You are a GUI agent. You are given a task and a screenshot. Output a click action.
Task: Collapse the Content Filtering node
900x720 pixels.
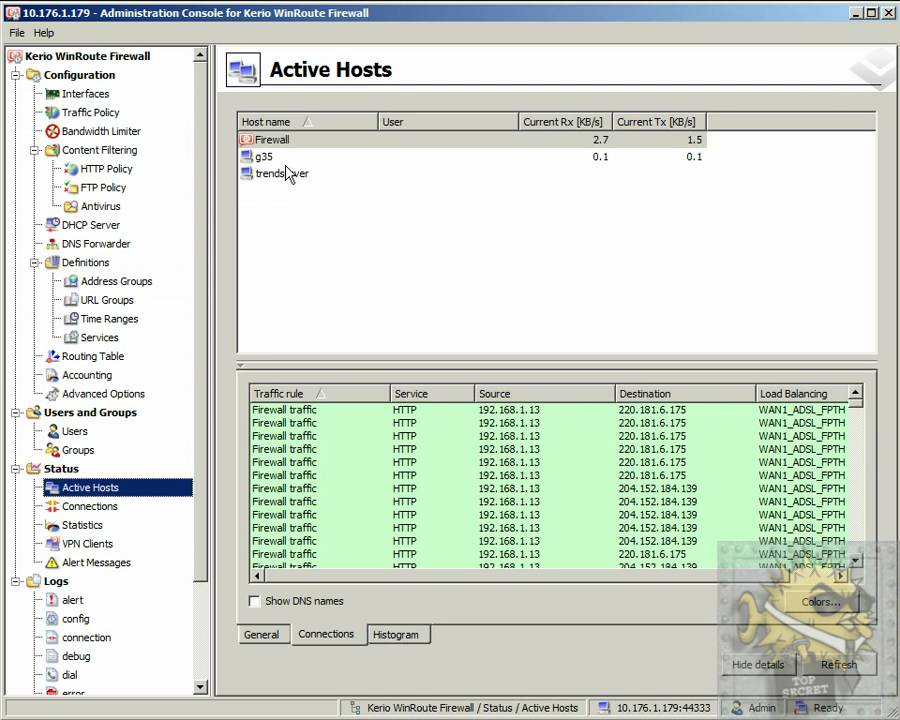[34, 150]
